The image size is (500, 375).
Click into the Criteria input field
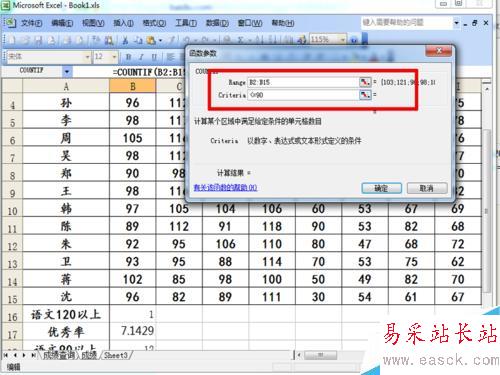click(303, 95)
